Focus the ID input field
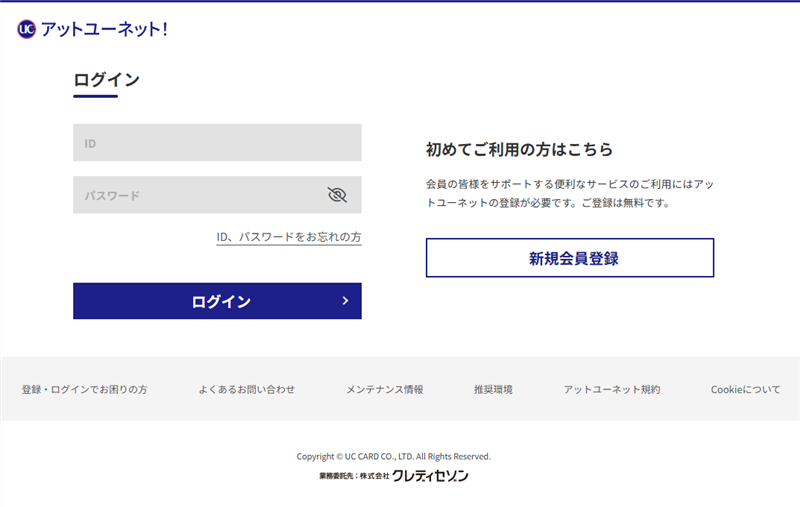The width and height of the screenshot is (800, 507). click(217, 143)
